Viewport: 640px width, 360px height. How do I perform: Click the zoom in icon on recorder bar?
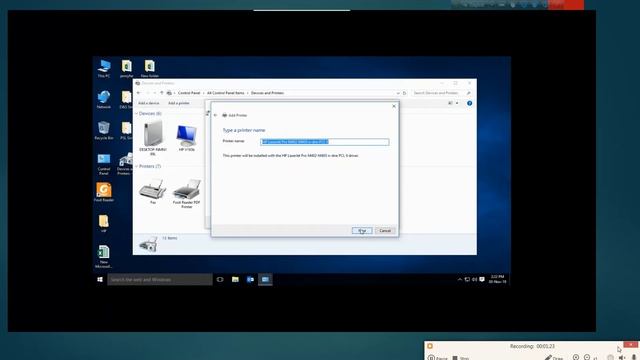pos(576,357)
